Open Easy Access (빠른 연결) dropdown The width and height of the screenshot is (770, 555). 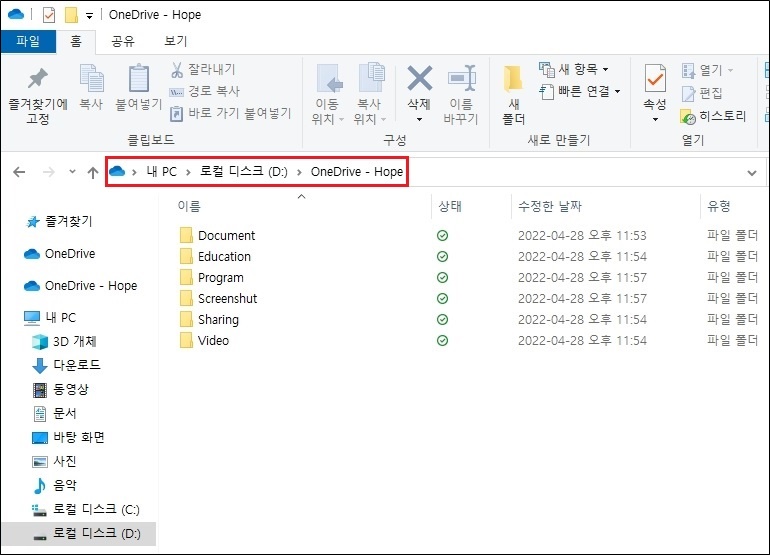point(580,91)
